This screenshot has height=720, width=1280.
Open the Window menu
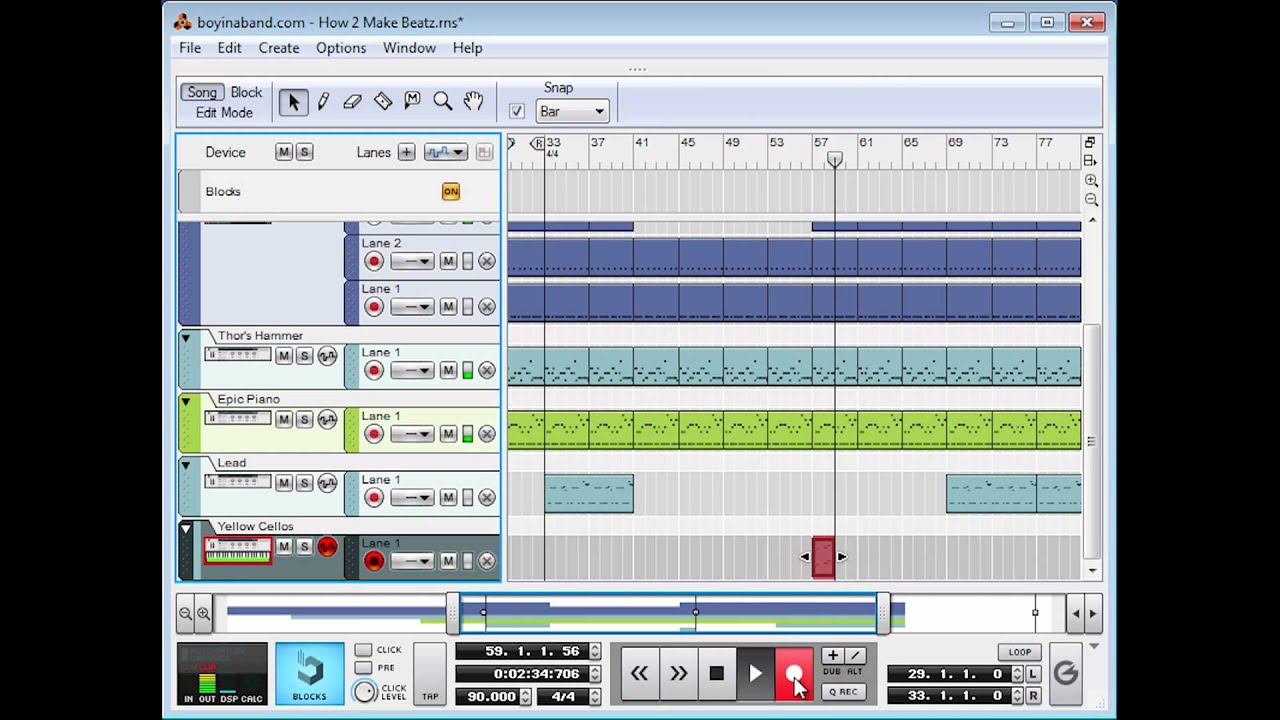[x=409, y=48]
